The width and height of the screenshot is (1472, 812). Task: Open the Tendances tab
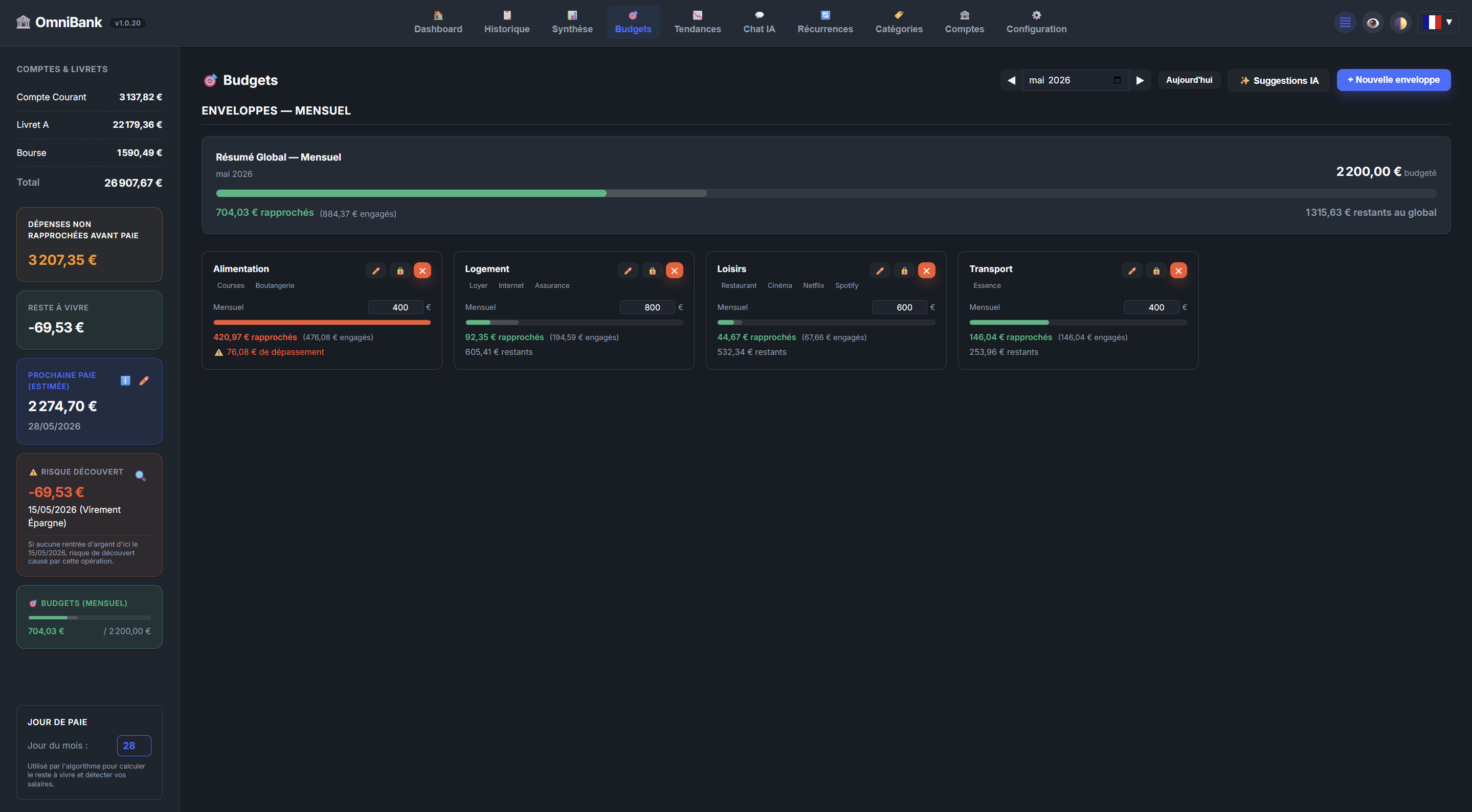point(697,22)
